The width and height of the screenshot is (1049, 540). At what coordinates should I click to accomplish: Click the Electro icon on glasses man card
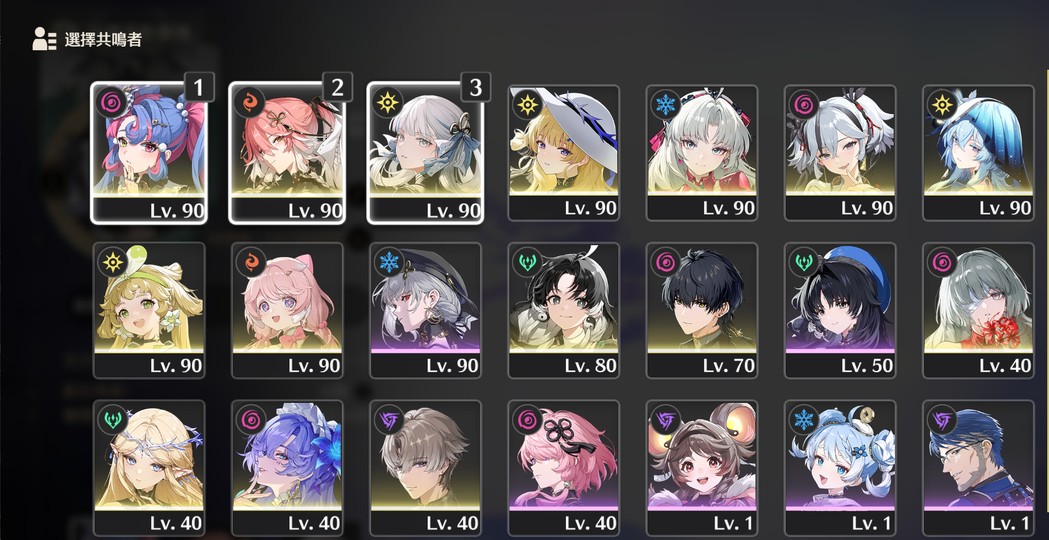pos(942,420)
